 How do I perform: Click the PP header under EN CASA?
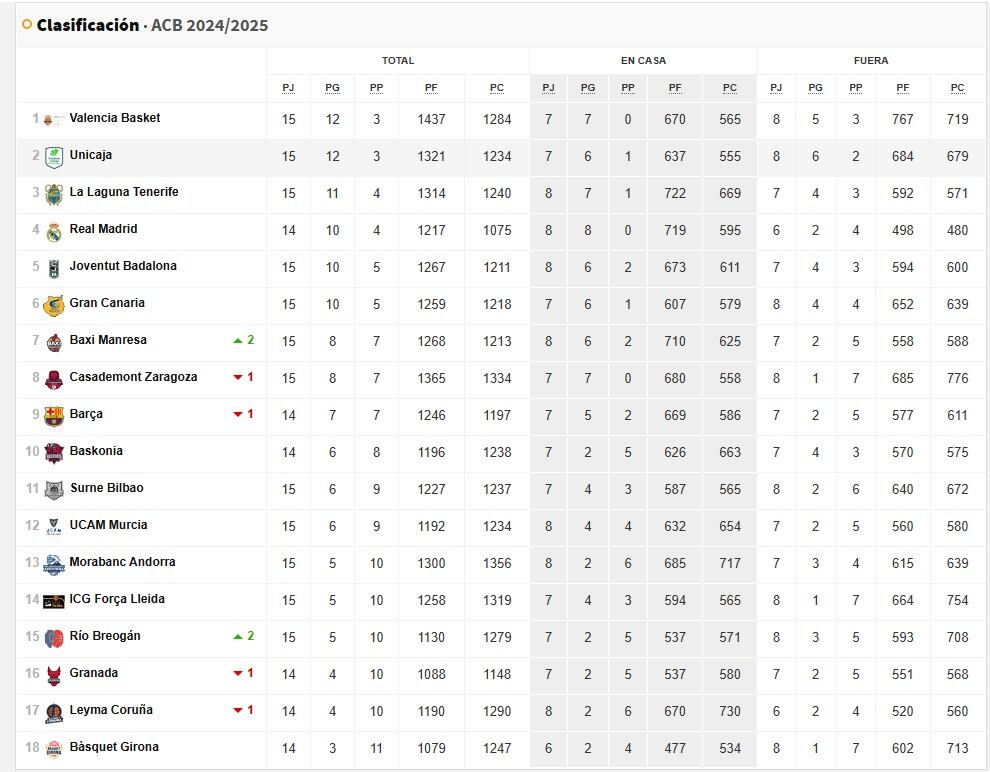click(x=628, y=88)
